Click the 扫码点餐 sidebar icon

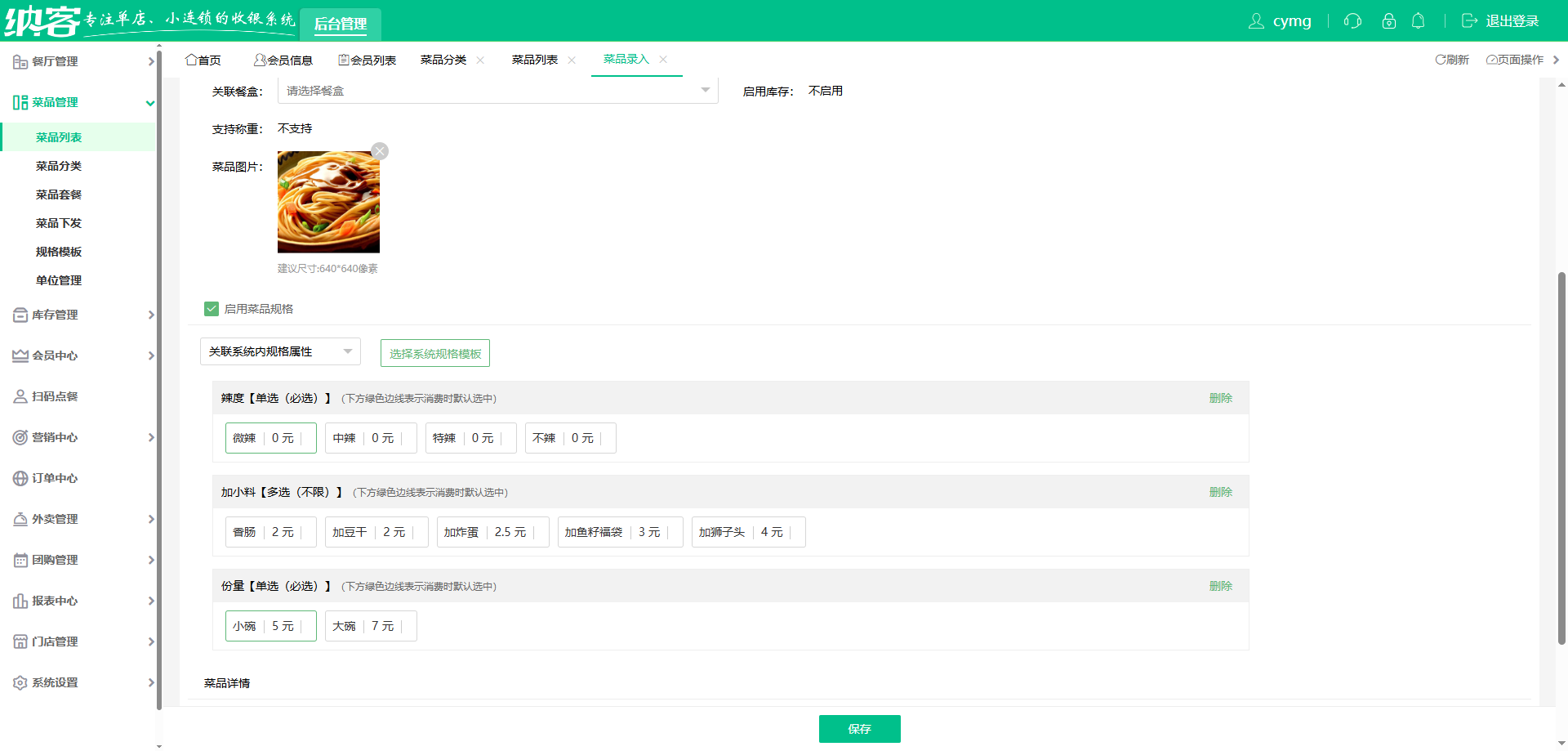pyautogui.click(x=20, y=396)
